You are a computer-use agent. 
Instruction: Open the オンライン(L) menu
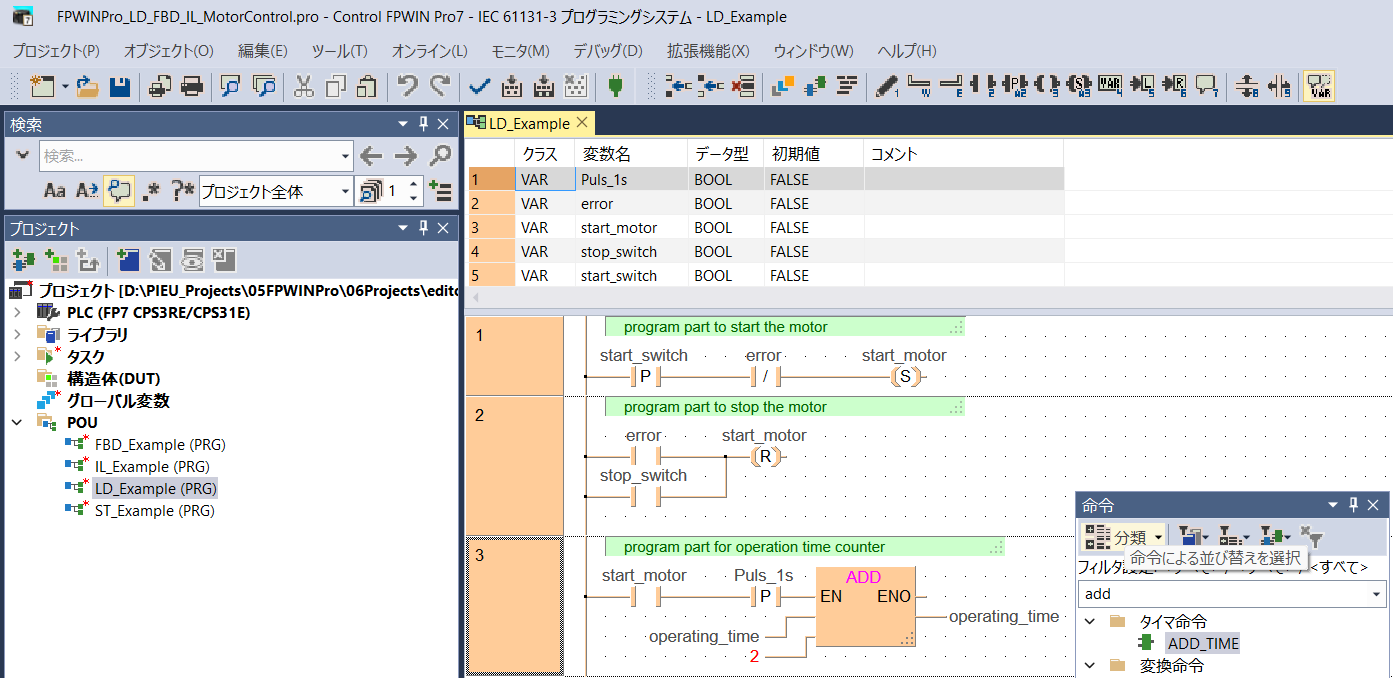[429, 51]
